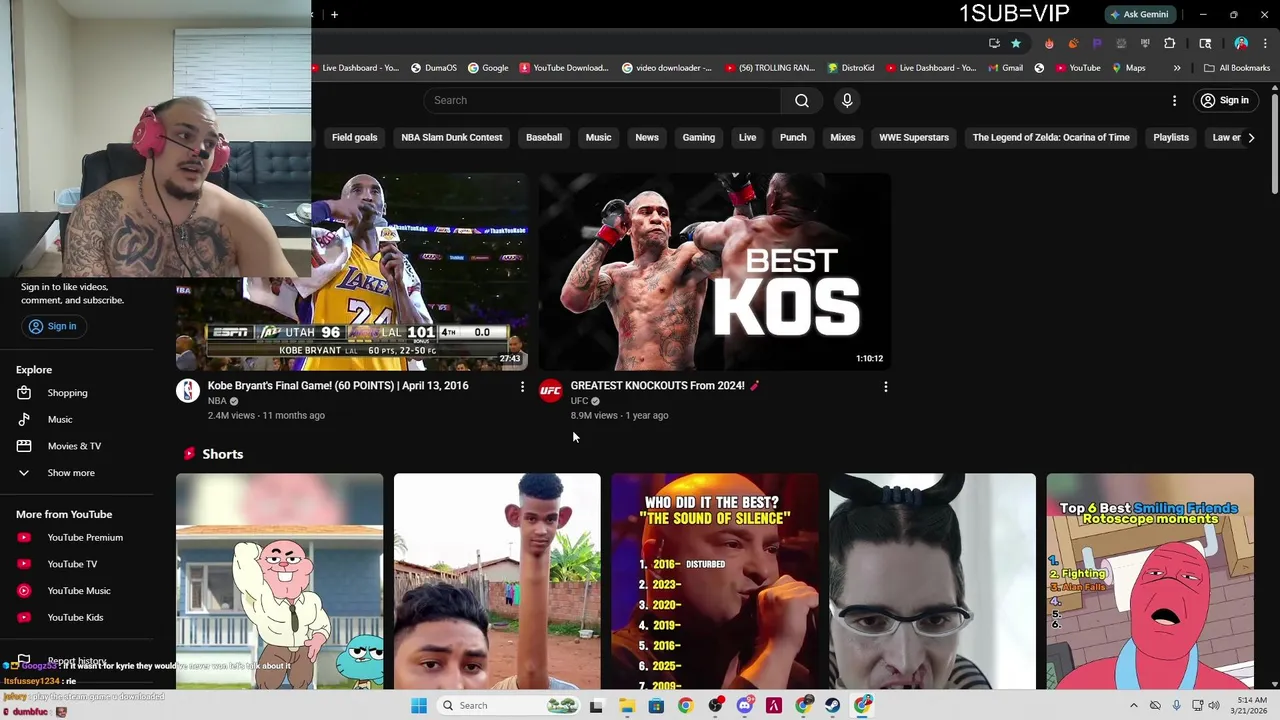Open options menu for GREATEST KNOCKOUTS video

pos(885,386)
